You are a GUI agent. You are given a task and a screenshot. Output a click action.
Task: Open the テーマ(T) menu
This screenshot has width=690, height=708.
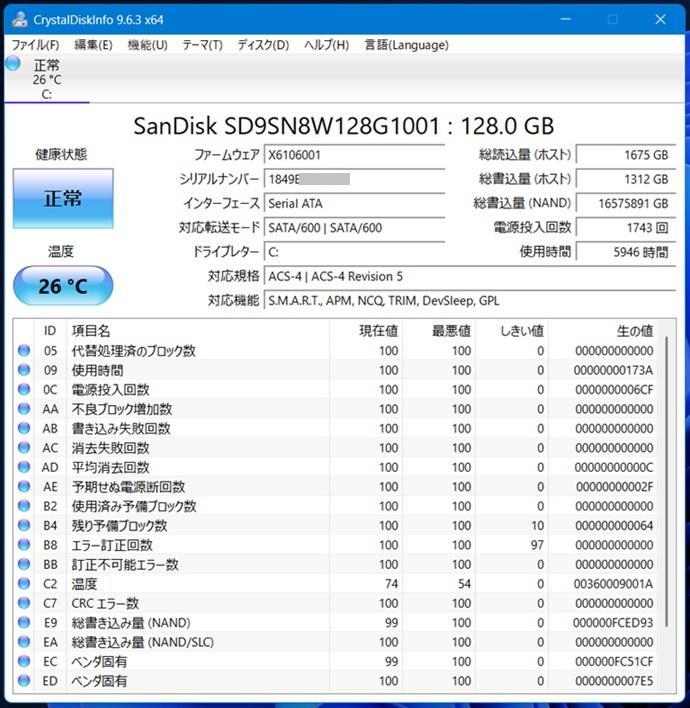(202, 45)
